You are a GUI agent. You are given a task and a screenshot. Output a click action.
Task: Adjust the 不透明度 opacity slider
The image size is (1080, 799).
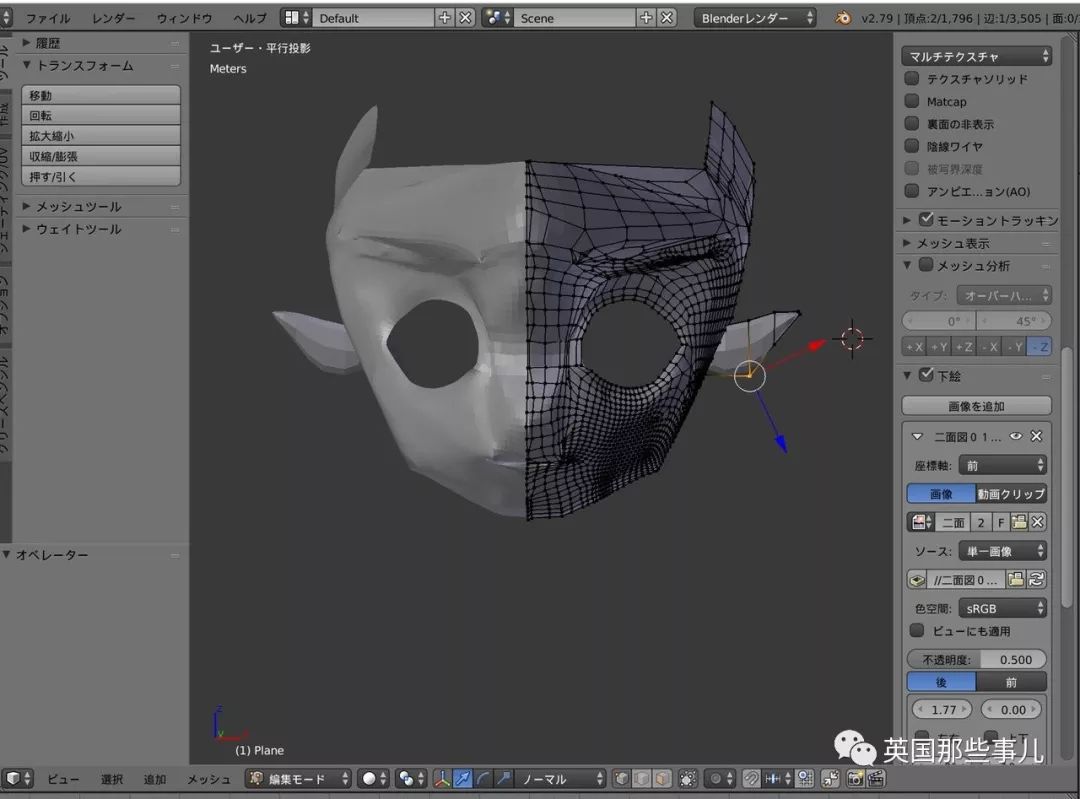[976, 659]
